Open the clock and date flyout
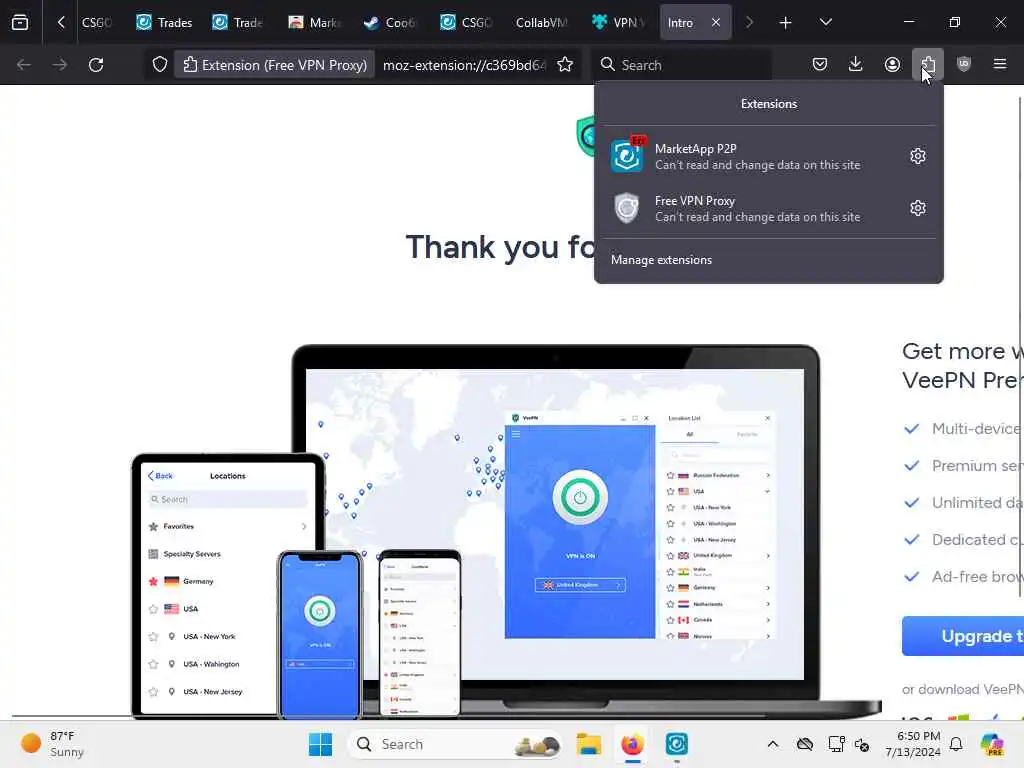 (912, 744)
